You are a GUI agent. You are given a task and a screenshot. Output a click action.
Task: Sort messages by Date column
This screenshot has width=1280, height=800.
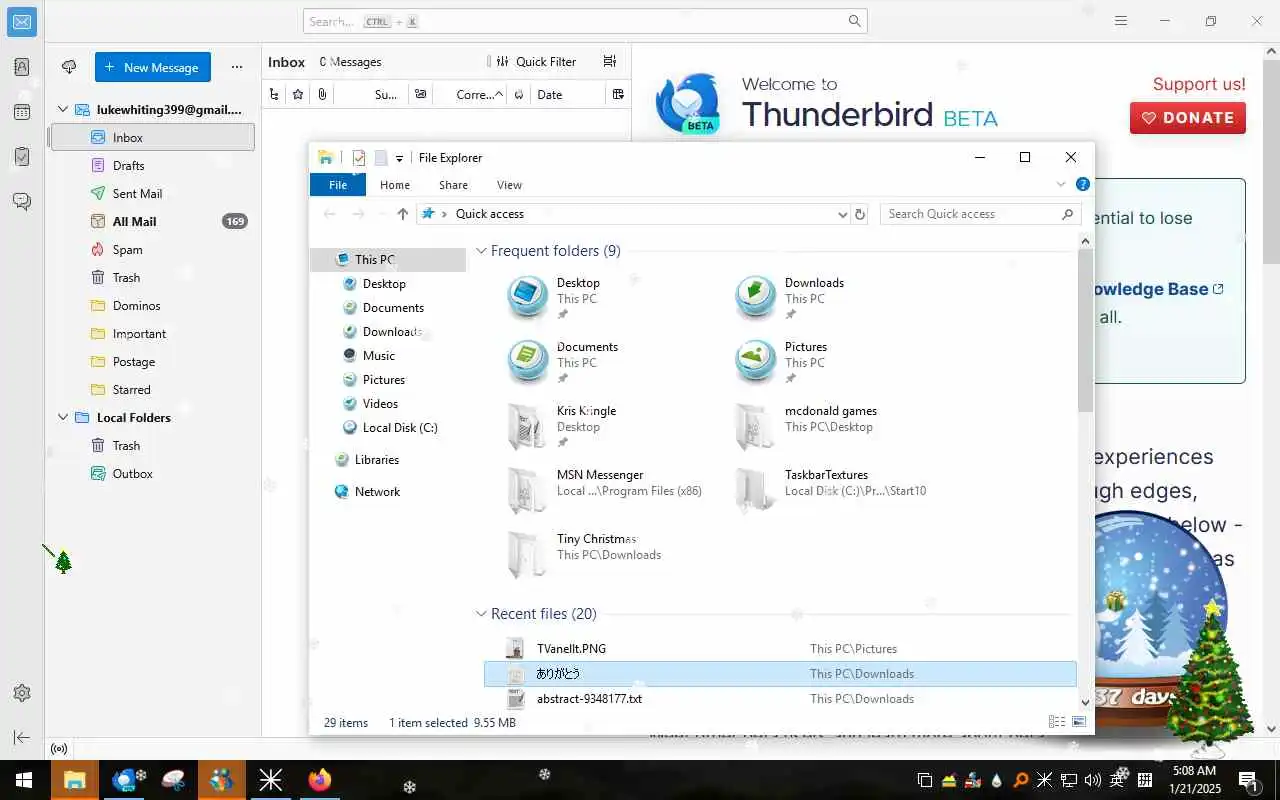[570, 94]
